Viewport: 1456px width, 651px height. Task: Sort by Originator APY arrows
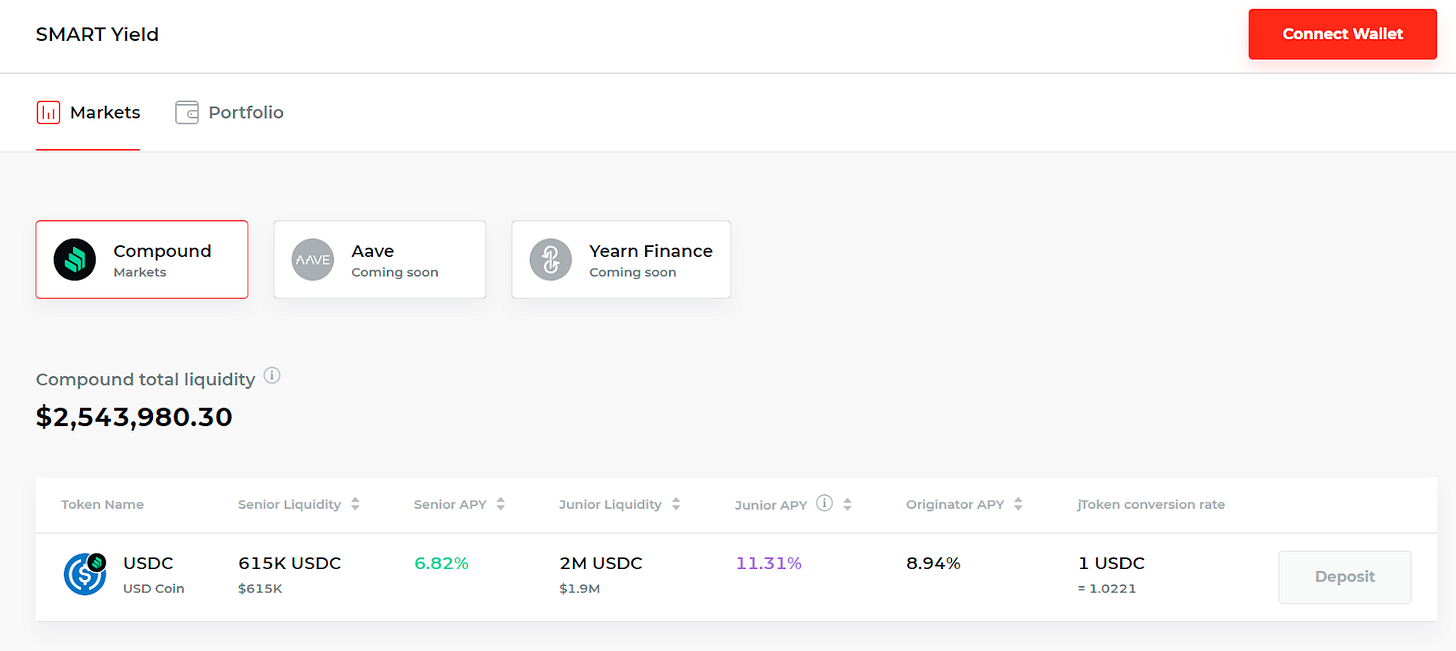(x=1018, y=504)
